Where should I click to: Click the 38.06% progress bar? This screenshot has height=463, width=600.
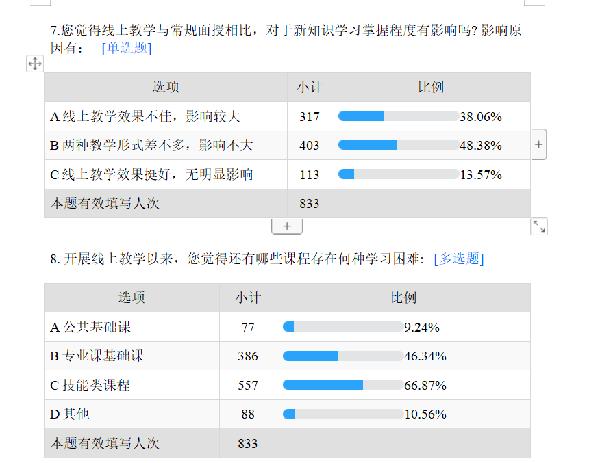pos(398,116)
